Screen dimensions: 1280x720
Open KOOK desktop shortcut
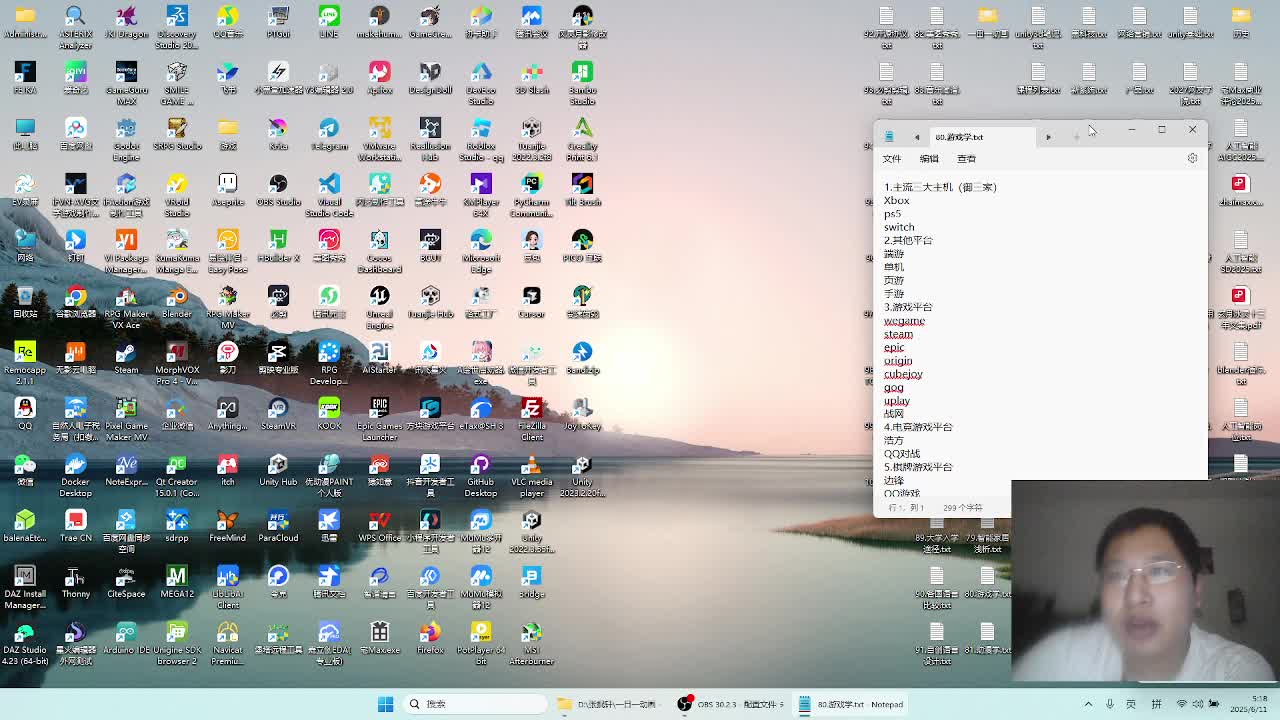click(329, 415)
